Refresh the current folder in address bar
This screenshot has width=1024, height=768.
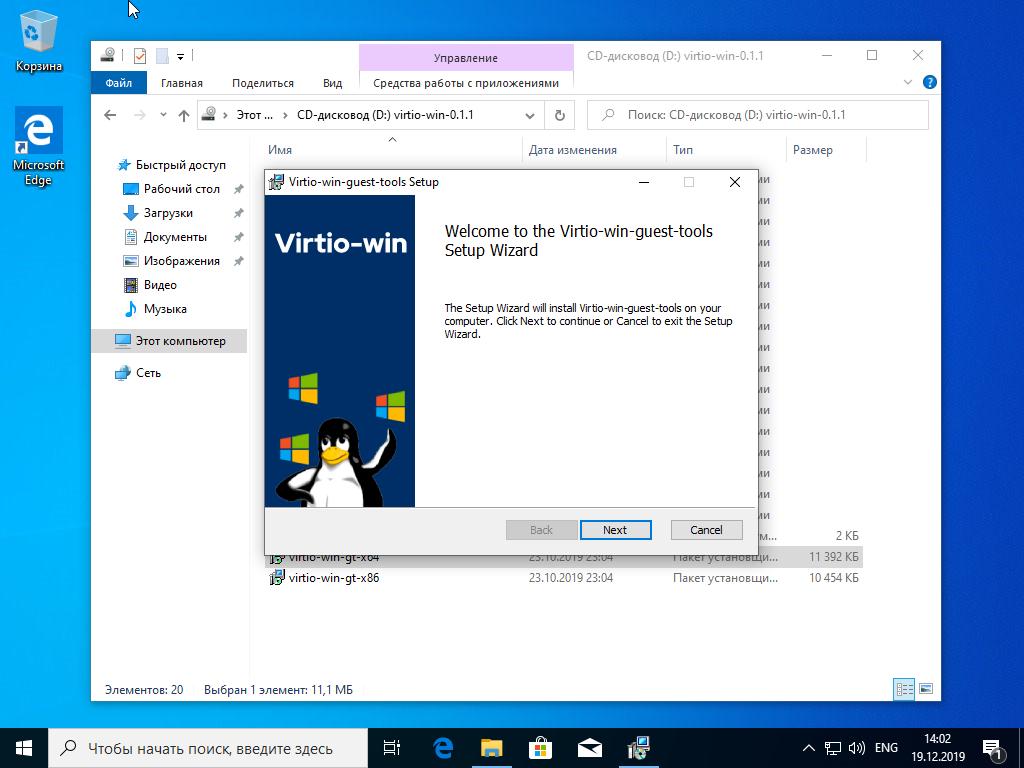(559, 115)
